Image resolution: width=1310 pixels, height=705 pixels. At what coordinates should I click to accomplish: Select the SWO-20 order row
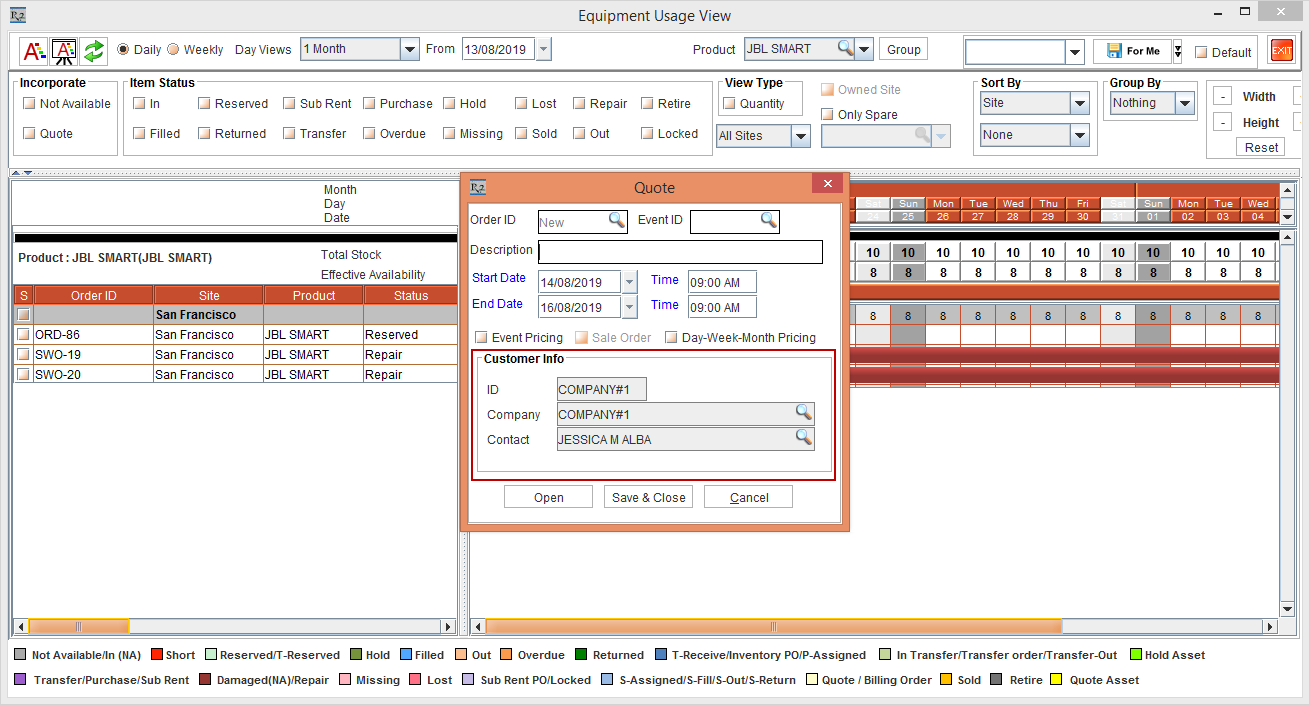tap(236, 374)
